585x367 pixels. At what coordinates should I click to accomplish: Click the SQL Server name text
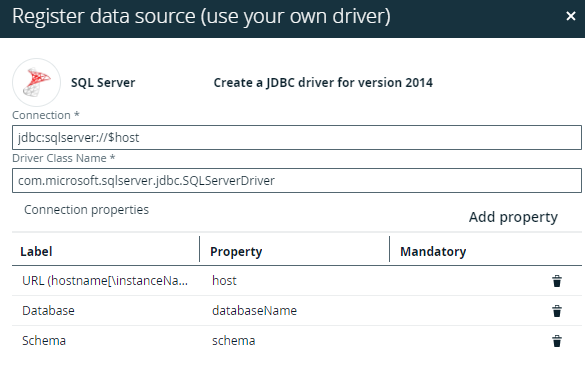(x=103, y=82)
